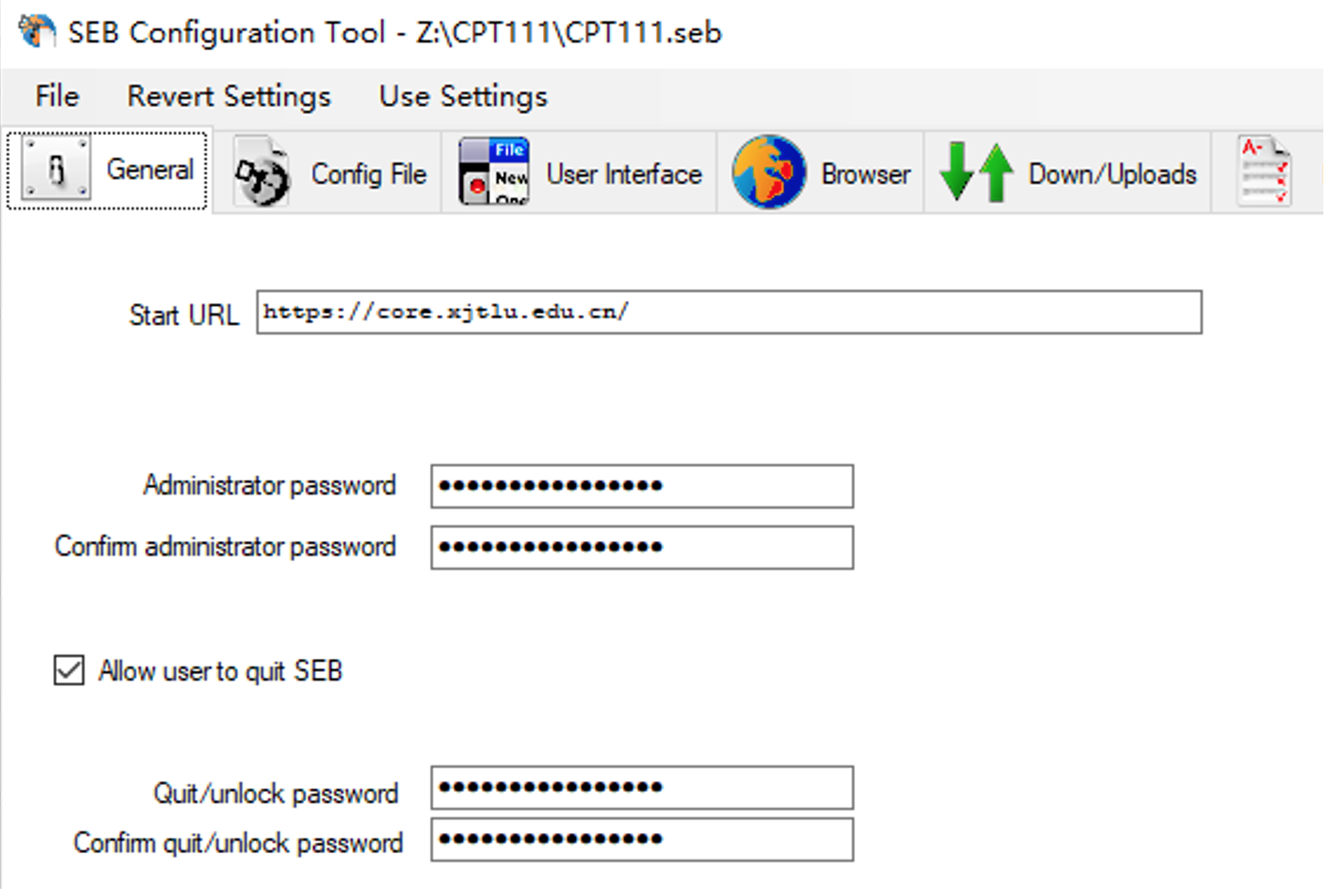Focus the Confirm quit/unlock password field
The height and width of the screenshot is (896, 1327).
click(643, 839)
